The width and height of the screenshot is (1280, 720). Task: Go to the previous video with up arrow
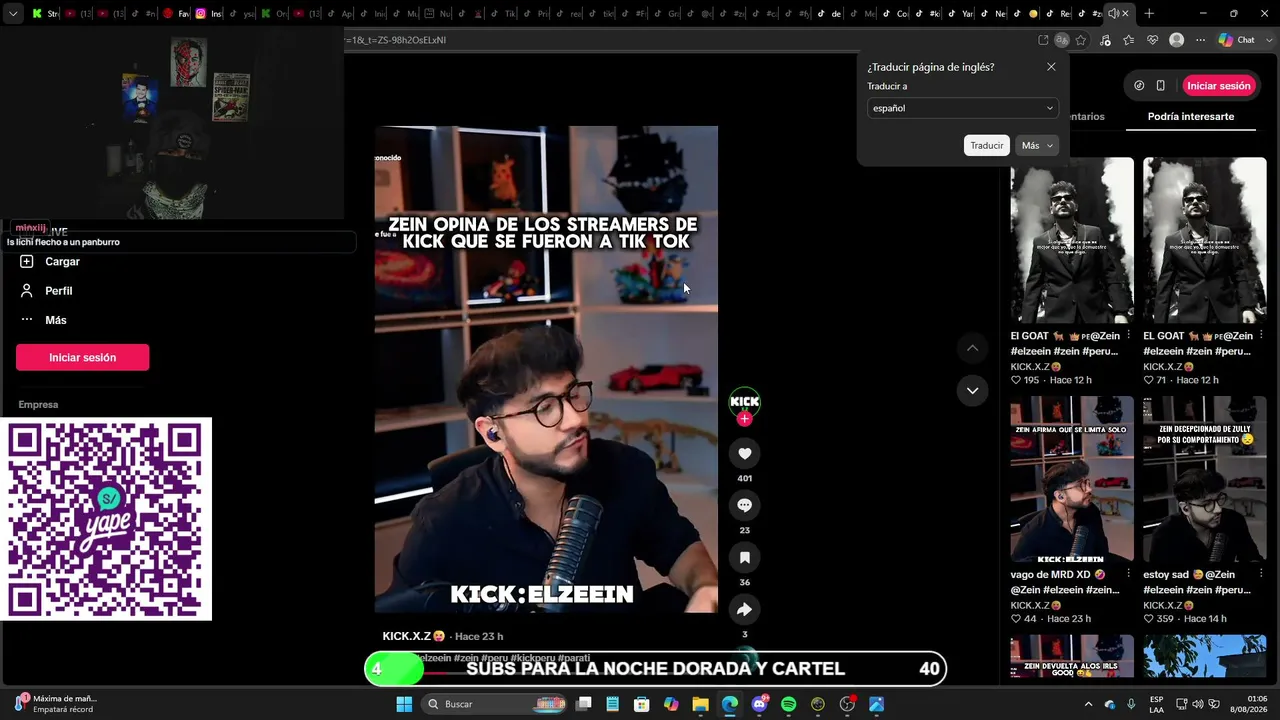click(972, 348)
